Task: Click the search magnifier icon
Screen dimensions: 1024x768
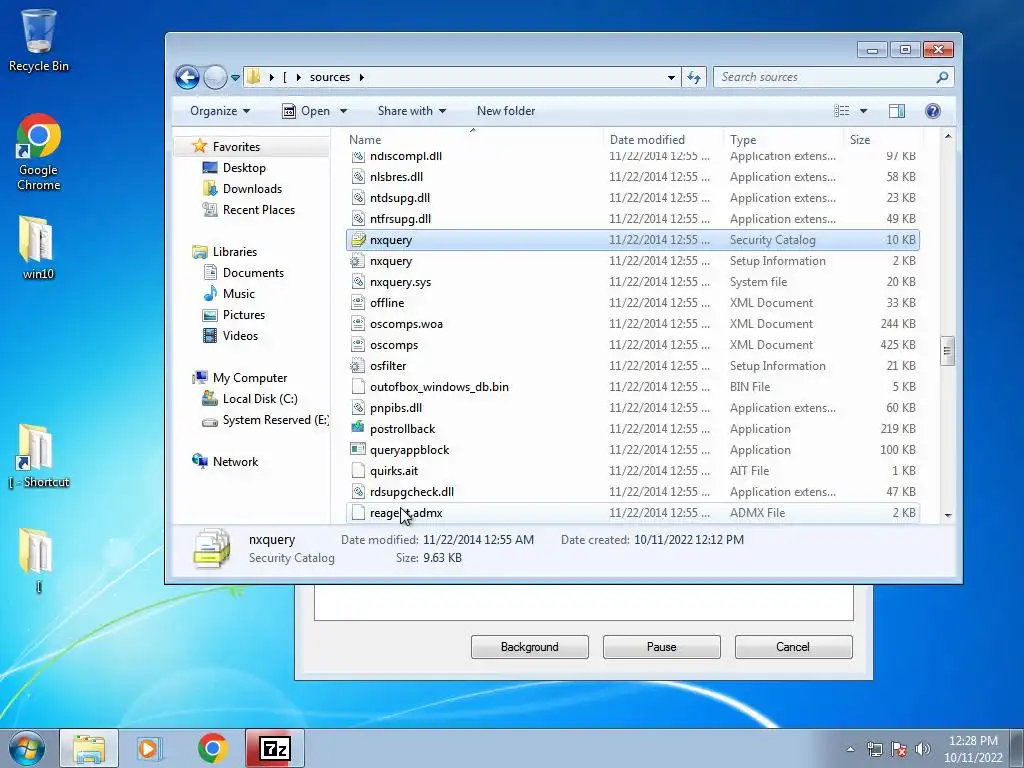Action: coord(942,77)
